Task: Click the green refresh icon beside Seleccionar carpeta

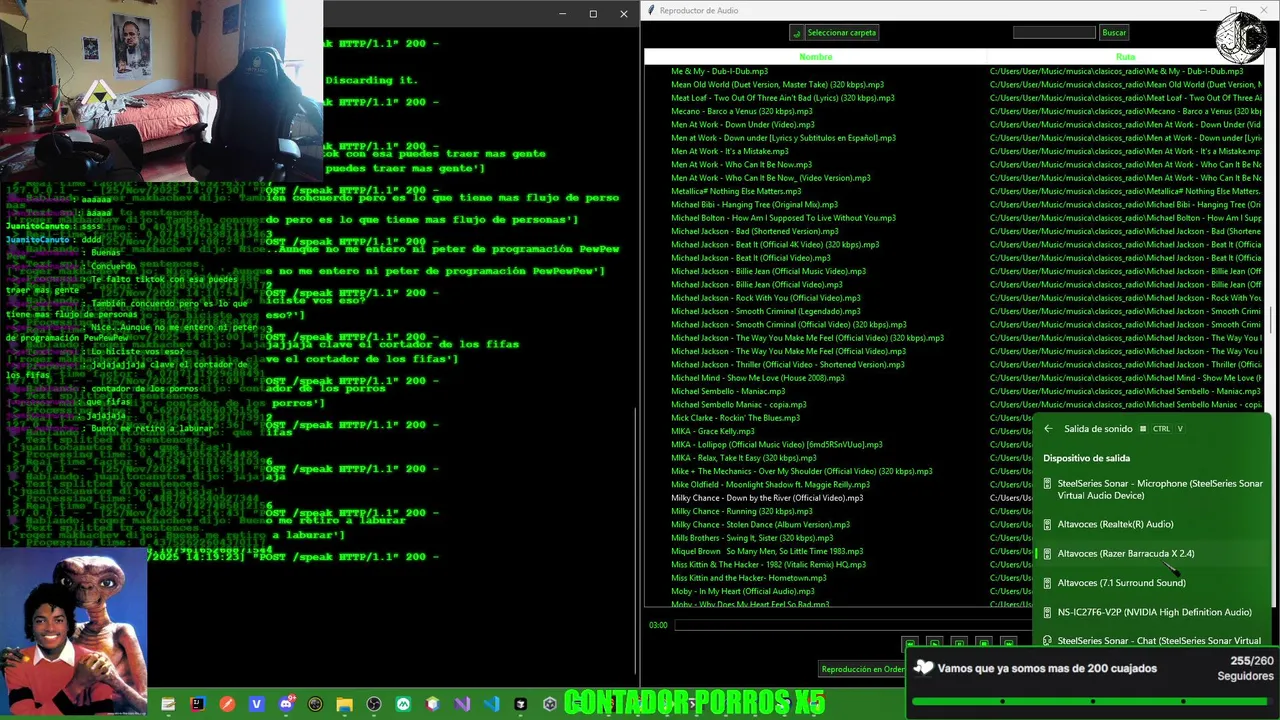Action: pos(796,33)
